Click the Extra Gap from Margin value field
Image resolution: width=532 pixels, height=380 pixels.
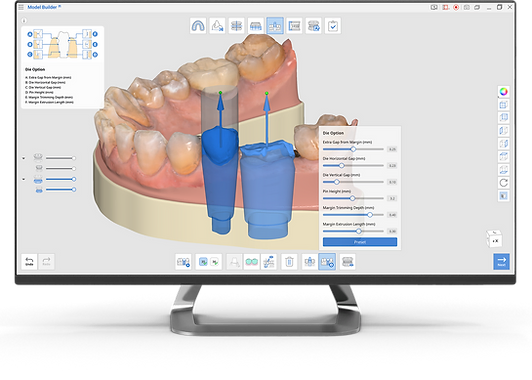pos(392,149)
